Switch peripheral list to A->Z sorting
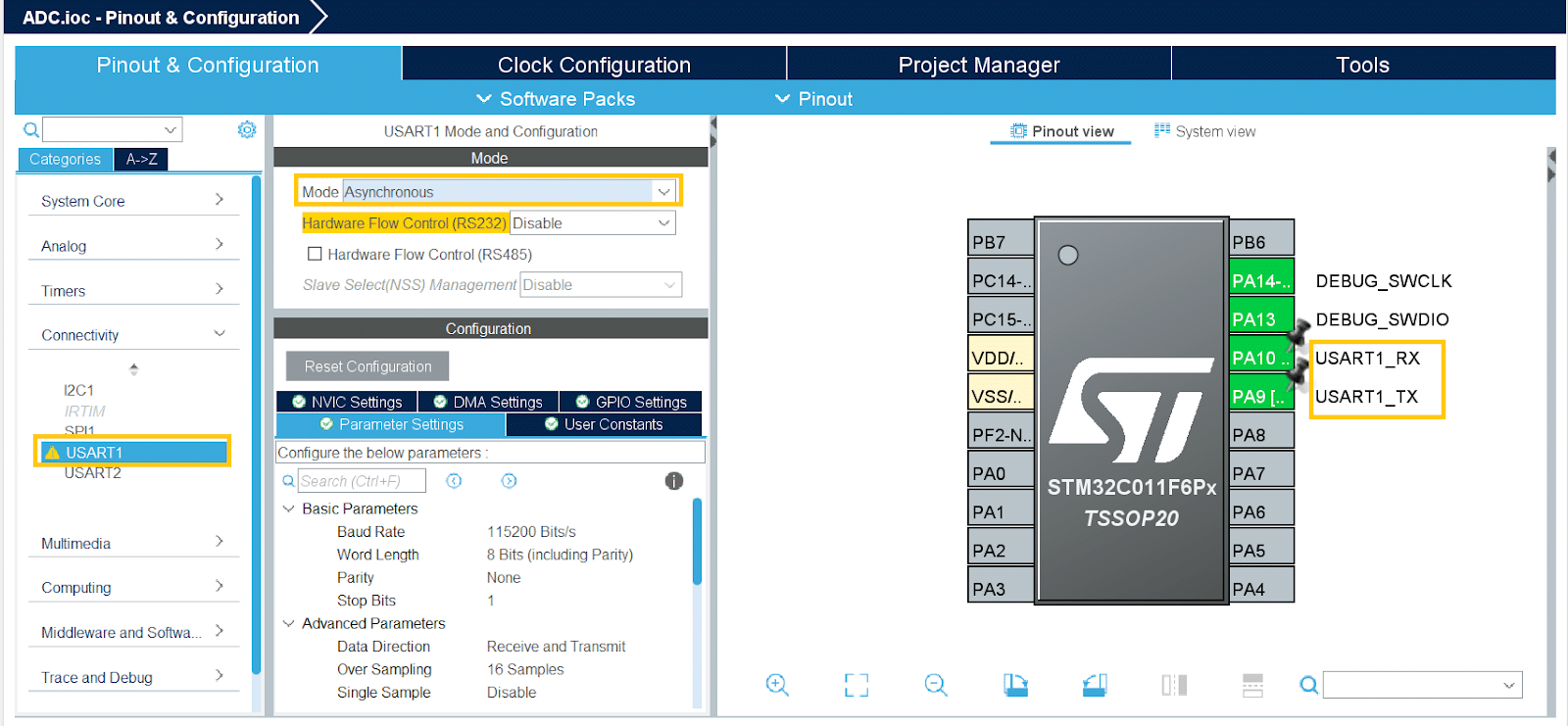Screen dimensions: 1568x726 coord(141,159)
